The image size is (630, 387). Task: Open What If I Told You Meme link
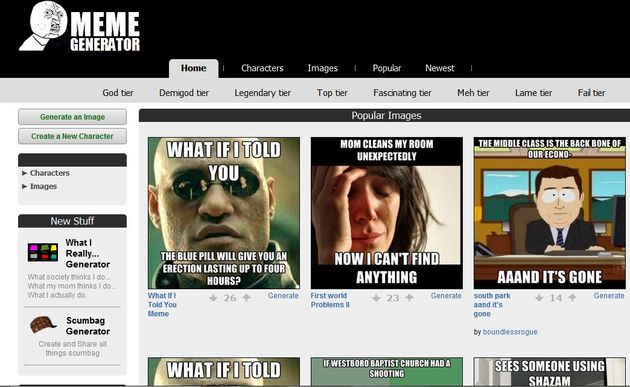162,305
